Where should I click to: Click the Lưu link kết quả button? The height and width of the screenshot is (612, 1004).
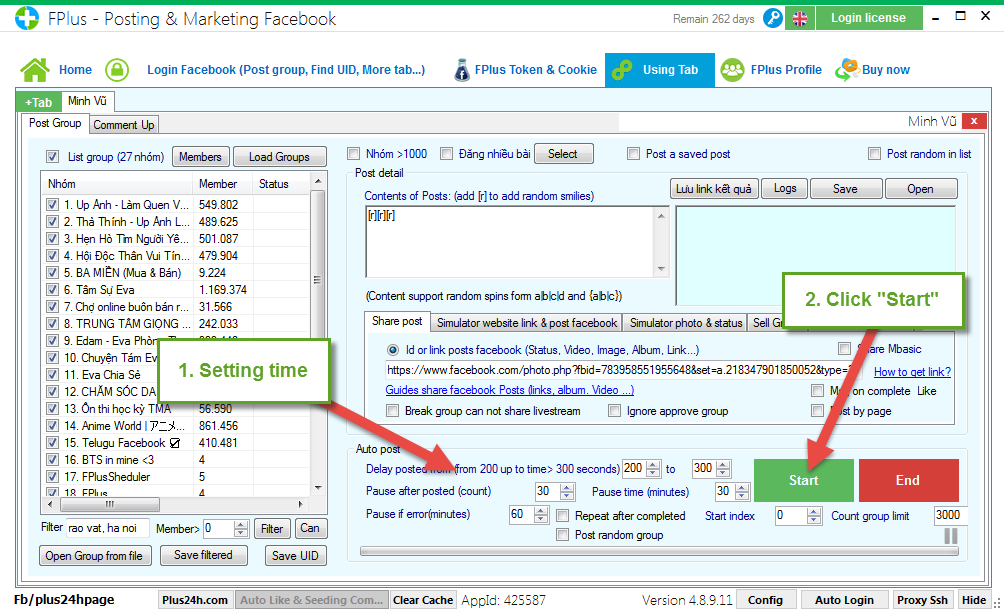point(714,189)
